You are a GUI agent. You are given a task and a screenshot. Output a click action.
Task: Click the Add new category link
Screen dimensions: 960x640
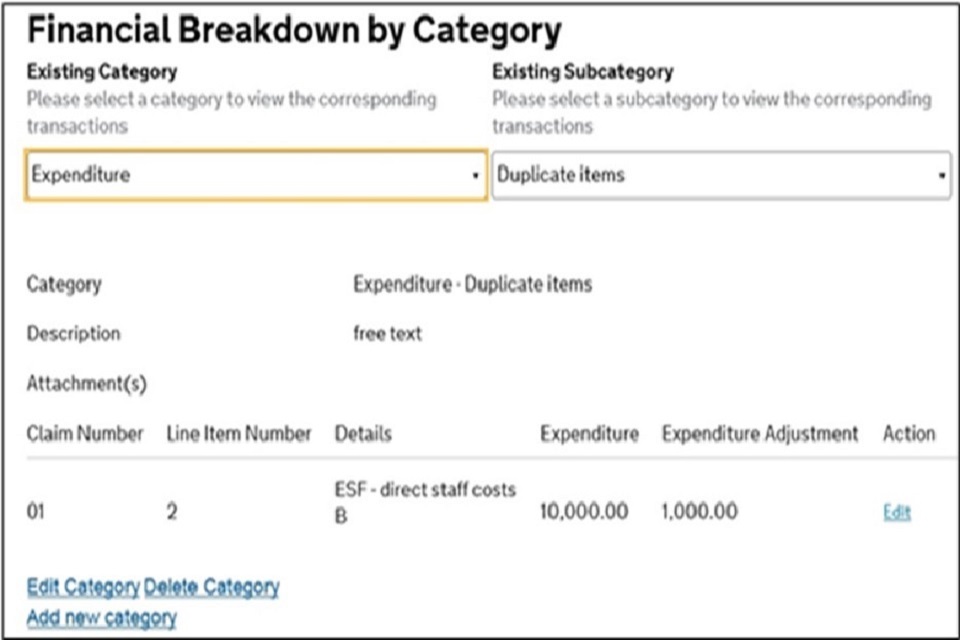point(101,617)
